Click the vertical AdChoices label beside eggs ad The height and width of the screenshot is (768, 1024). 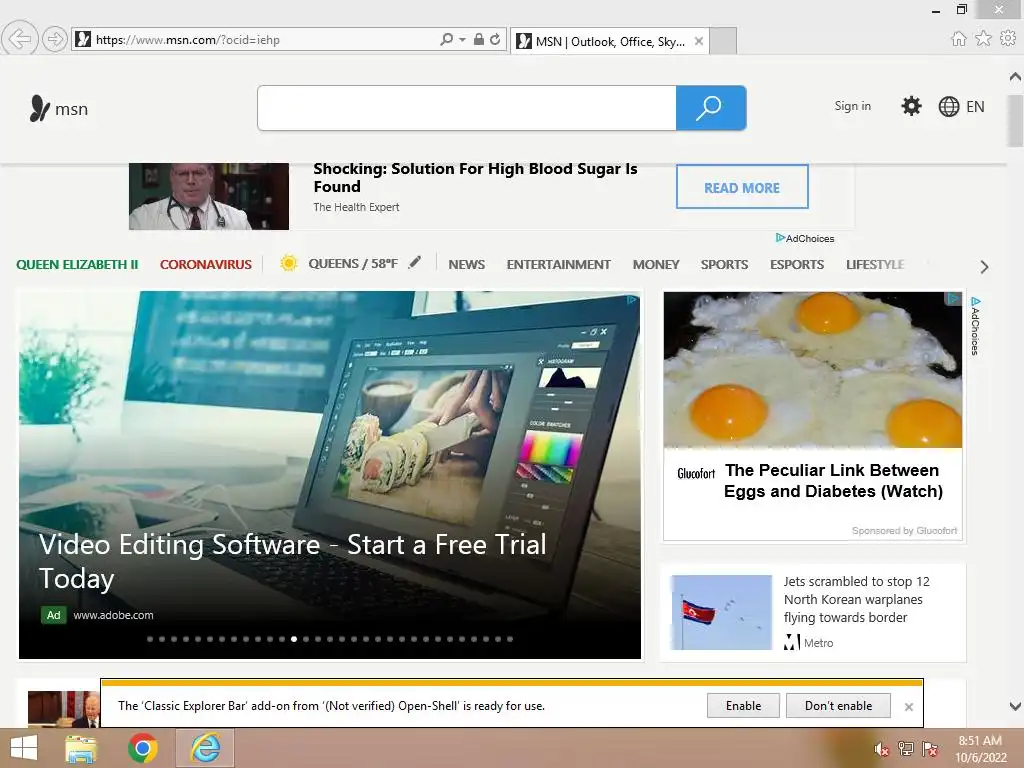point(975,326)
